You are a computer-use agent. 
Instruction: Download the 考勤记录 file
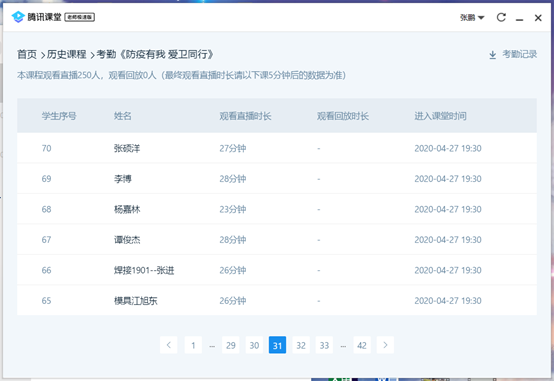pos(519,54)
